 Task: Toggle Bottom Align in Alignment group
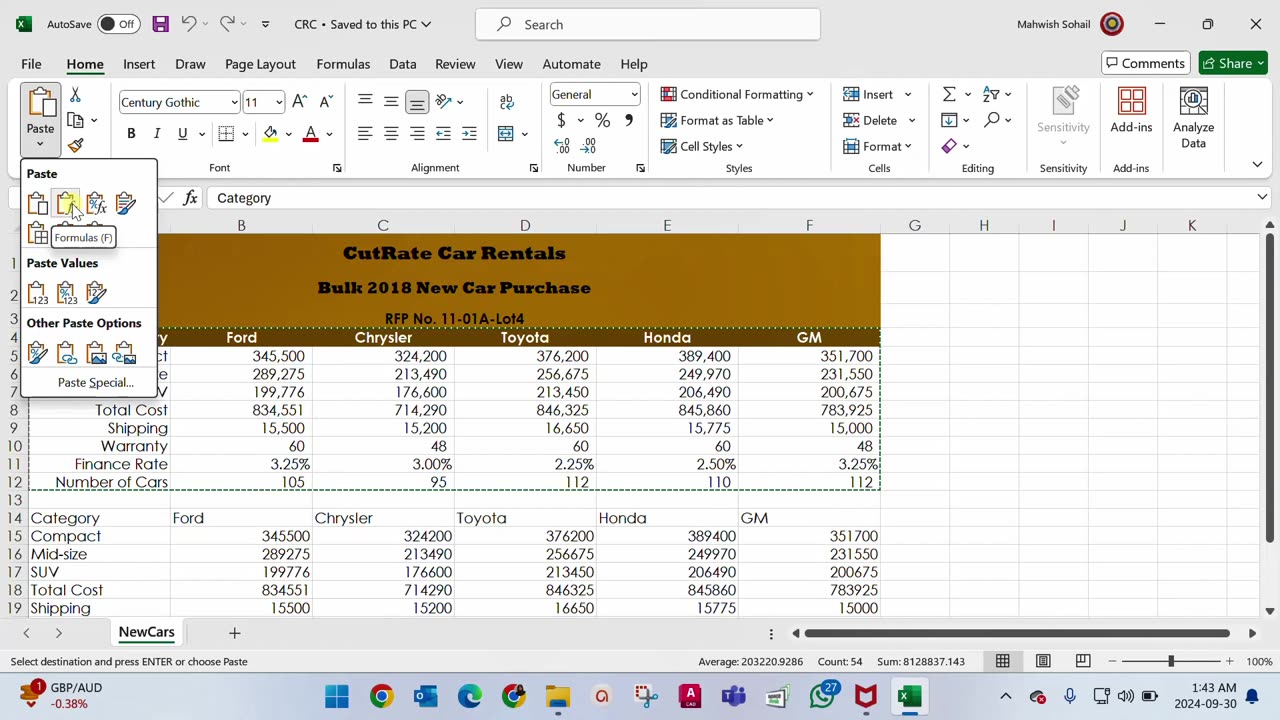point(417,102)
